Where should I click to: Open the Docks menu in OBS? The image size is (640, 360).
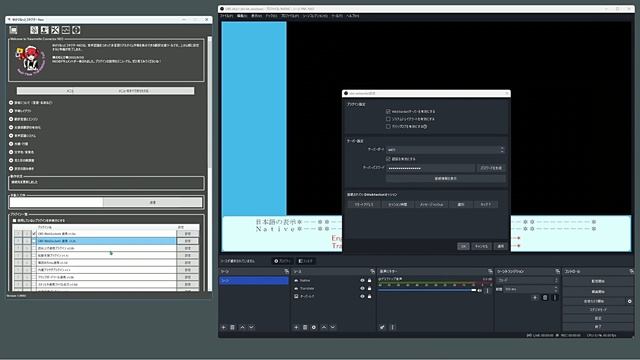pos(271,16)
